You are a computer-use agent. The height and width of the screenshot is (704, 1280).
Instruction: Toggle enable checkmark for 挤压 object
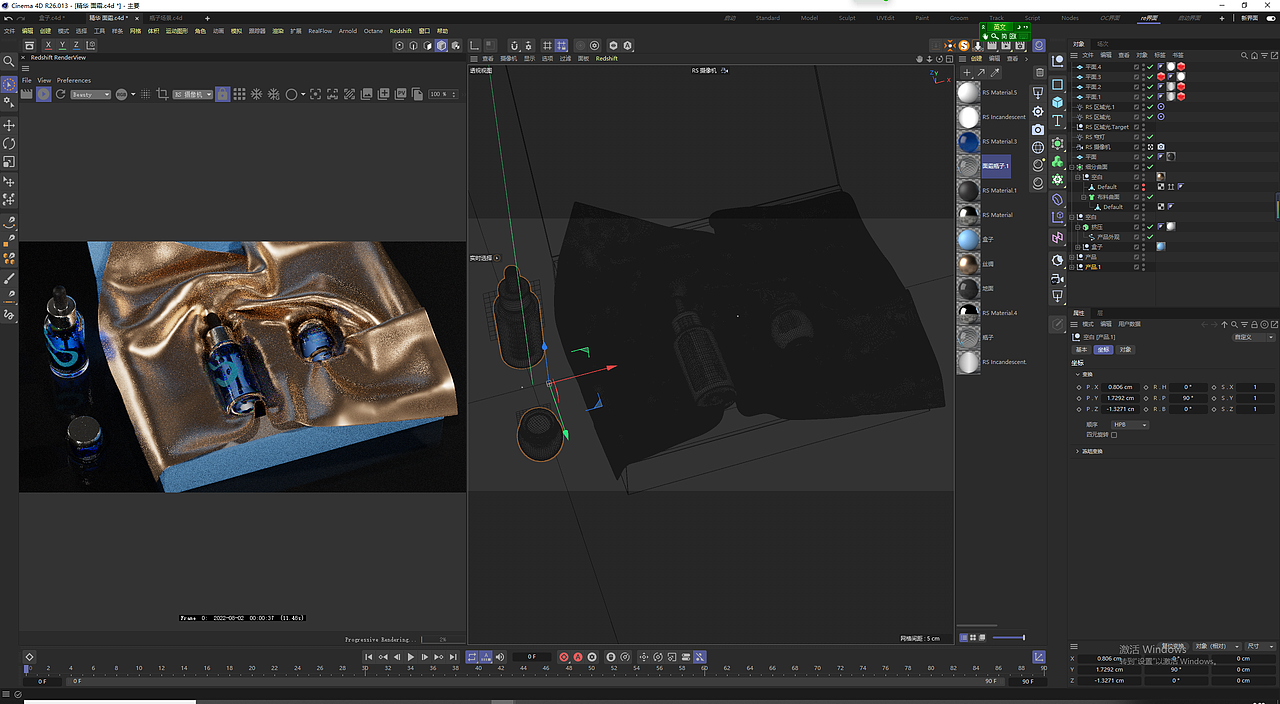[x=1150, y=227]
